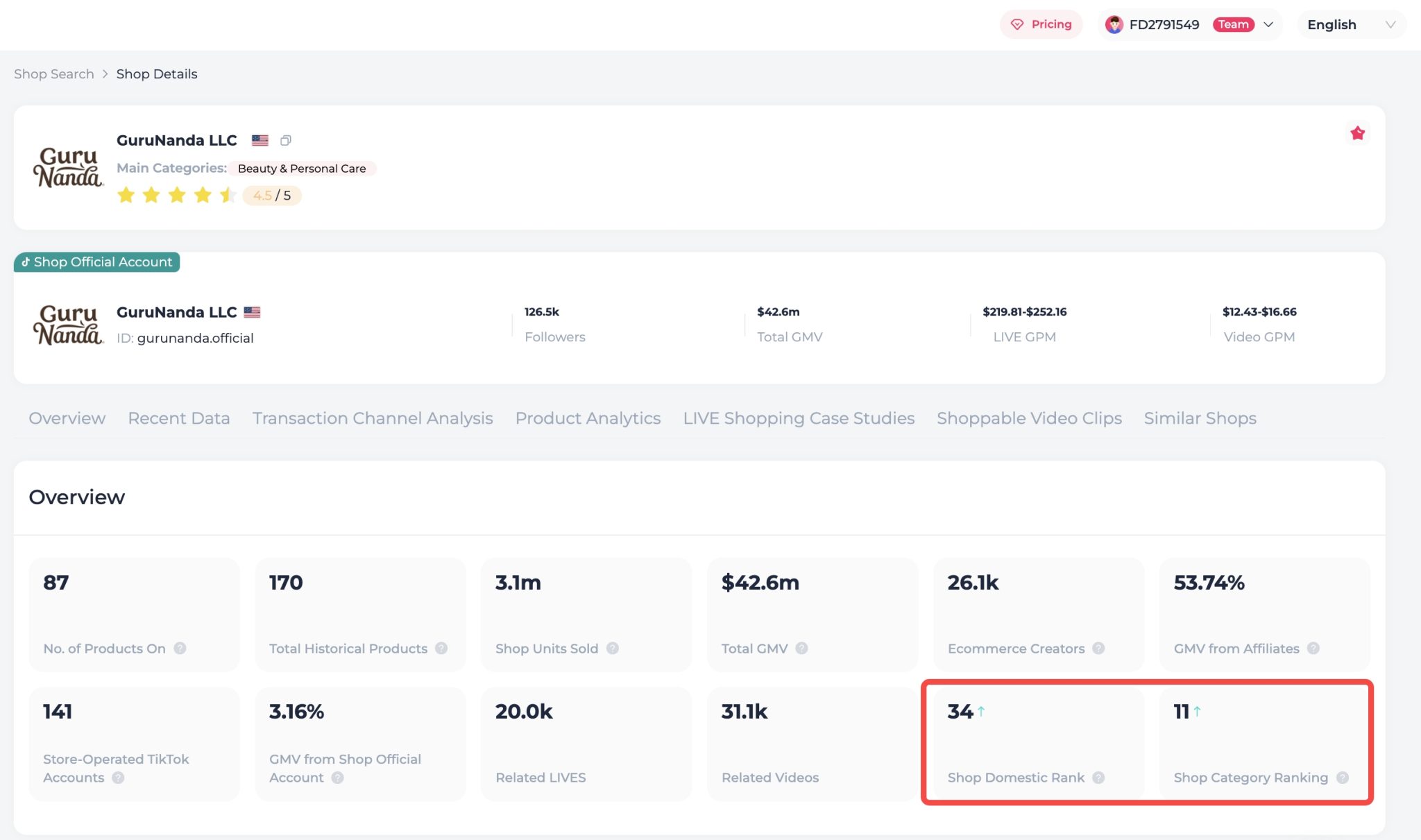The image size is (1421, 840).
Task: Go to the Similar Shops tab
Action: tap(1200, 418)
